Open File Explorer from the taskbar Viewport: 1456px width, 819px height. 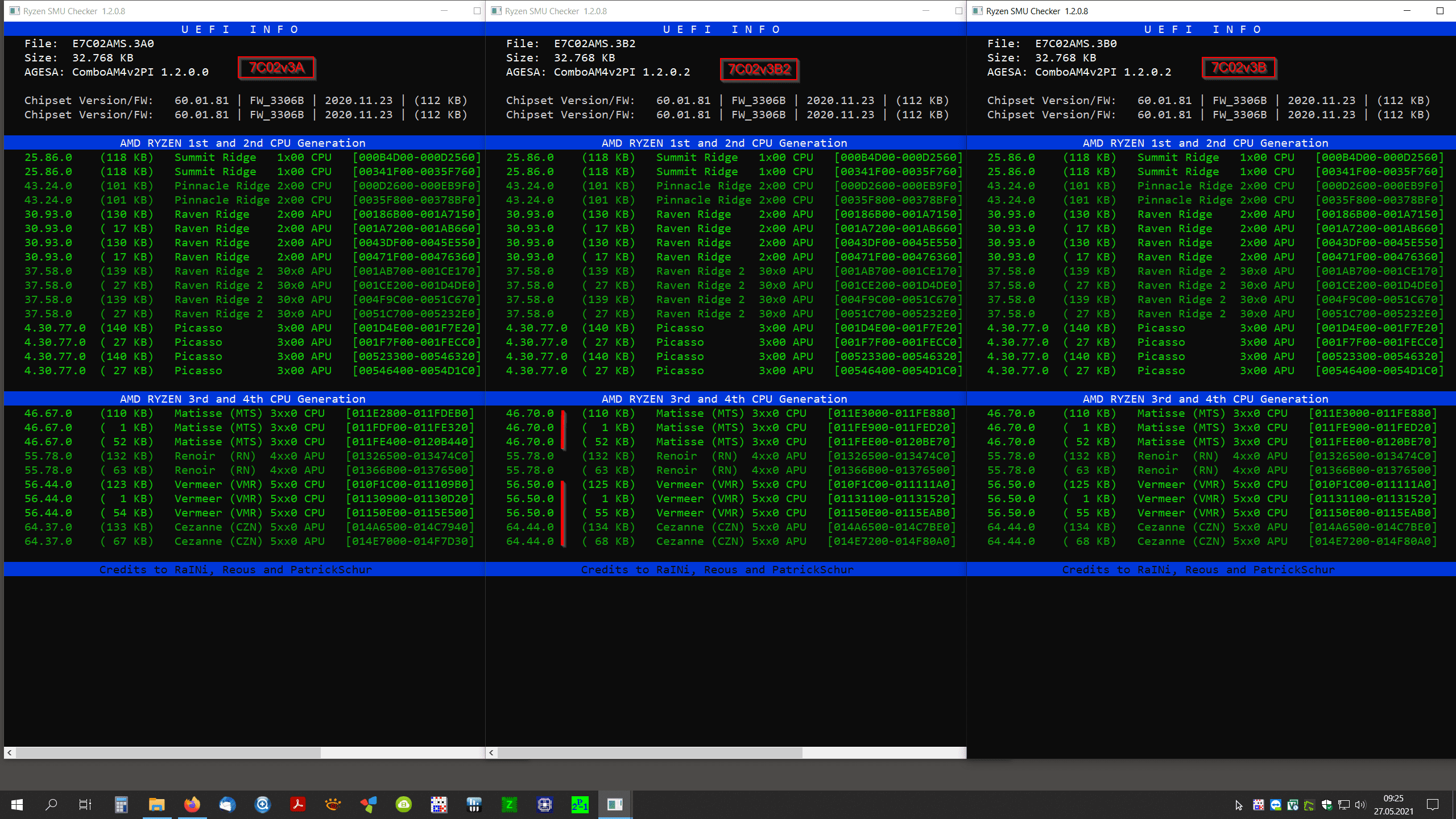click(156, 804)
